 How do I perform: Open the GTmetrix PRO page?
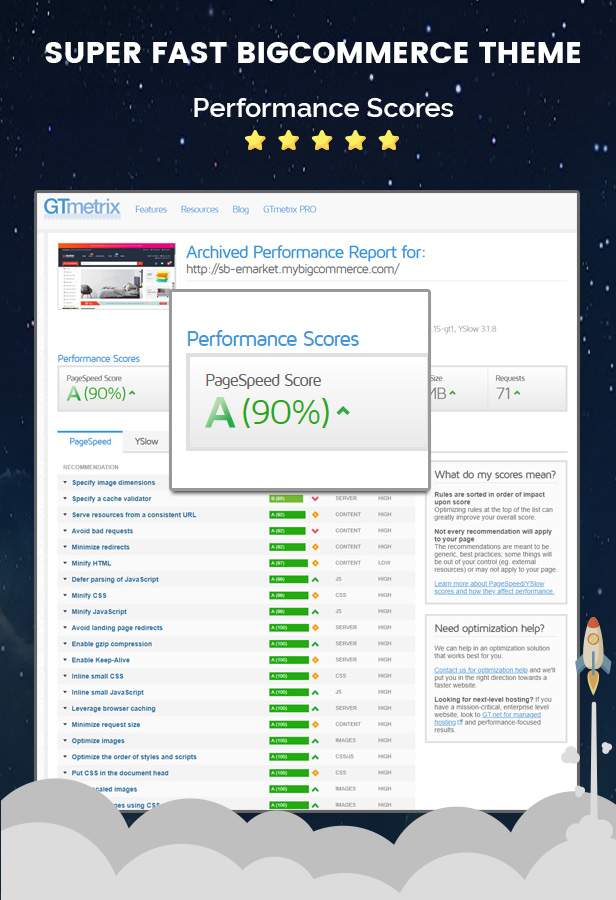289,210
